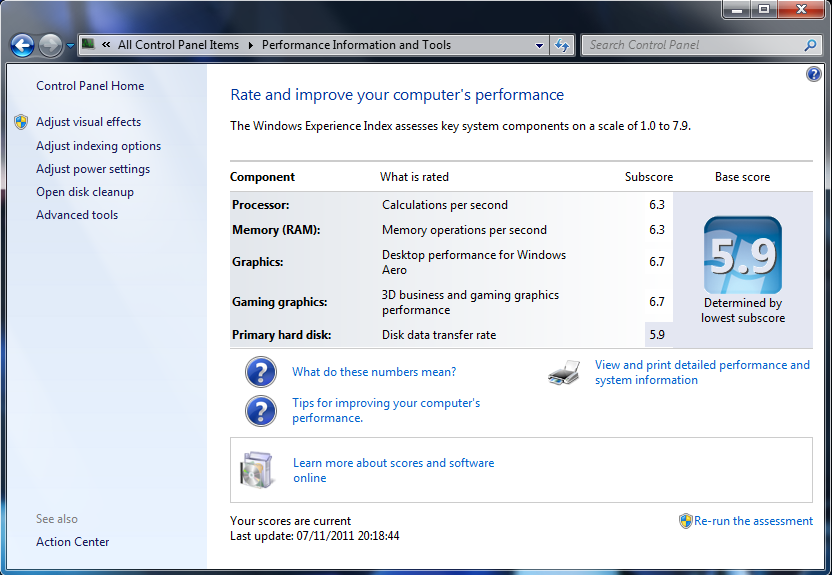Image resolution: width=832 pixels, height=575 pixels.
Task: Select the Gaming graphics: row label
Action: 280,302
